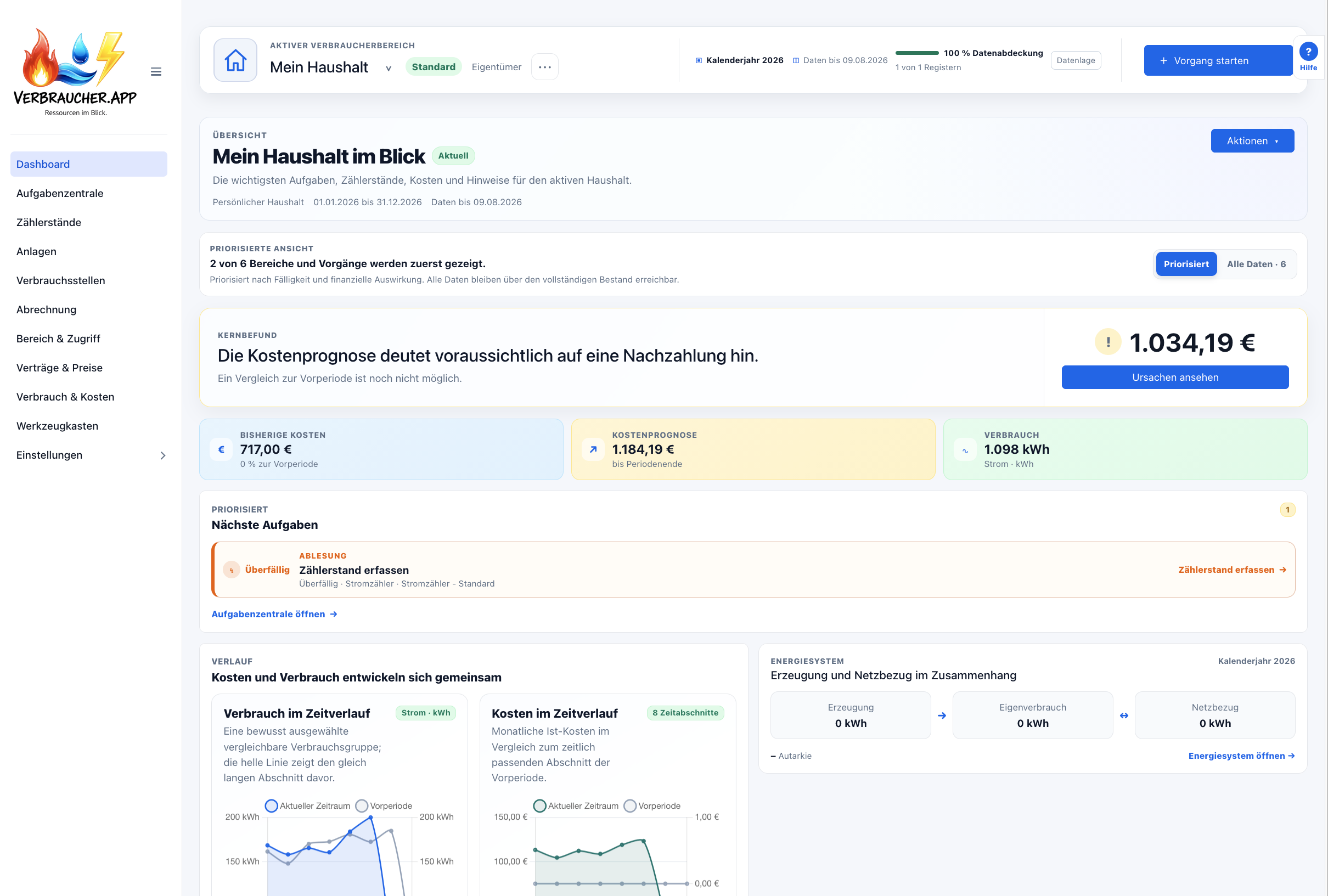Click the Zählerstand erfassen link
1328x896 pixels.
pyautogui.click(x=1232, y=570)
